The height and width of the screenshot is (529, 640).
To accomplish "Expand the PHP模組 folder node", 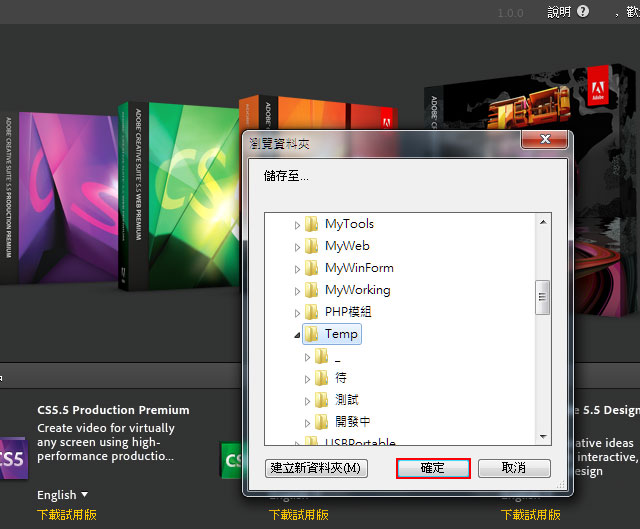I will click(297, 313).
